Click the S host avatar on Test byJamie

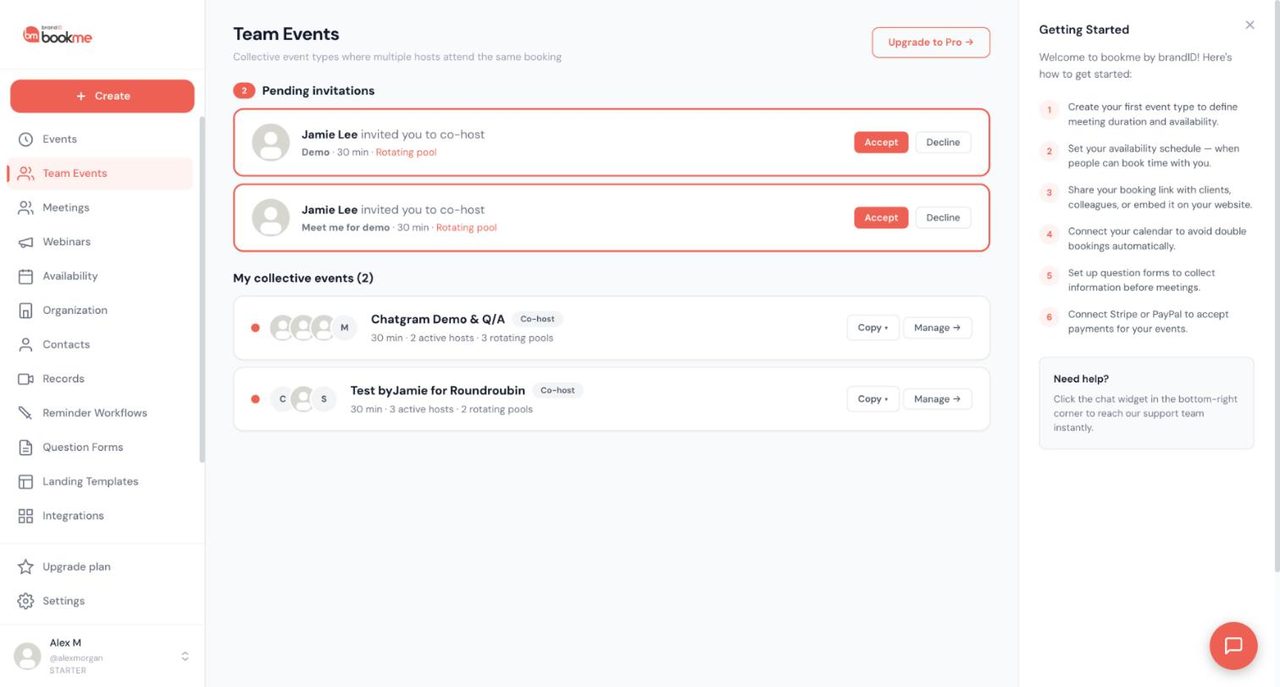coord(323,399)
